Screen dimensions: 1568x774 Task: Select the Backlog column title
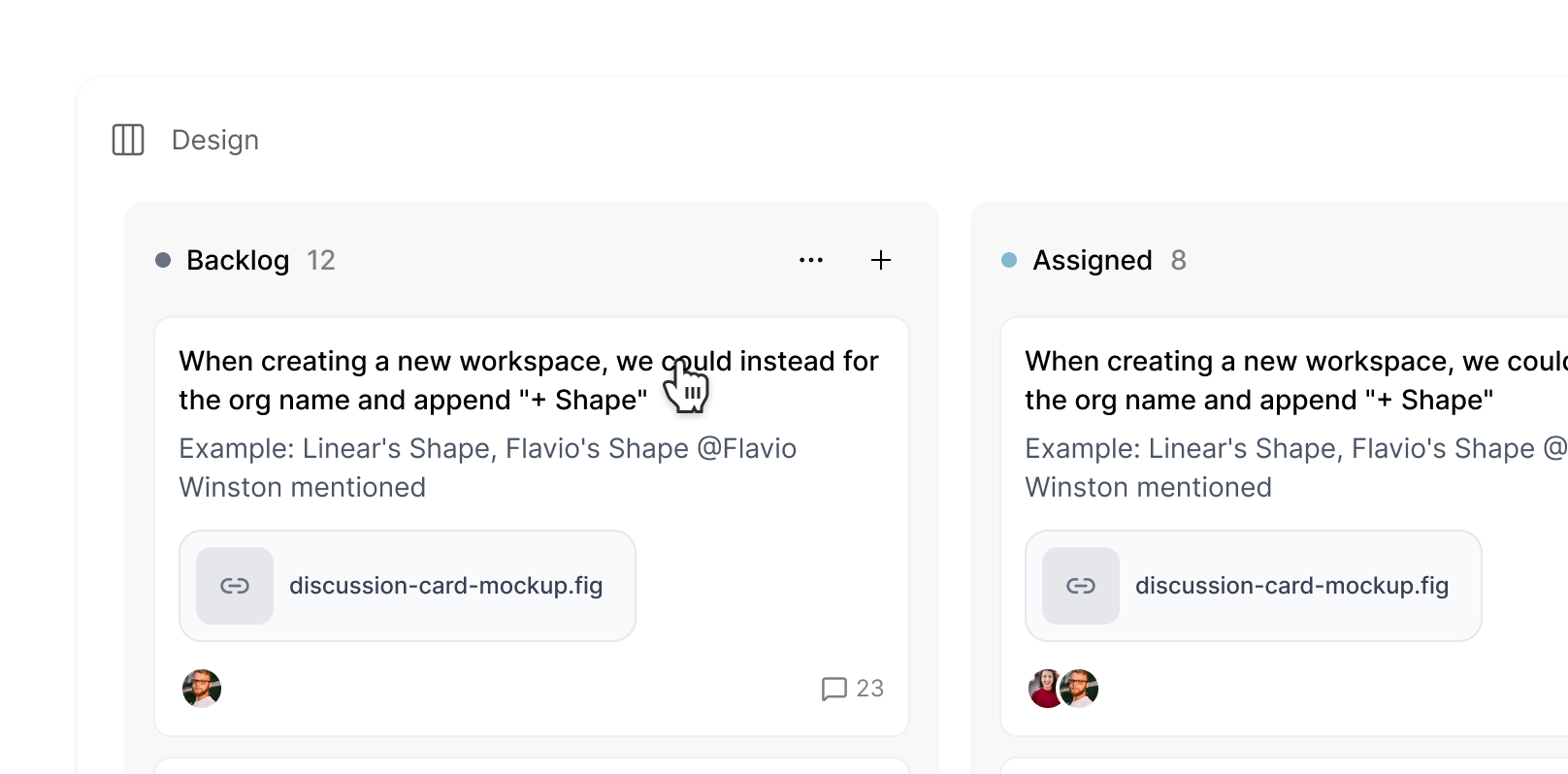click(238, 260)
